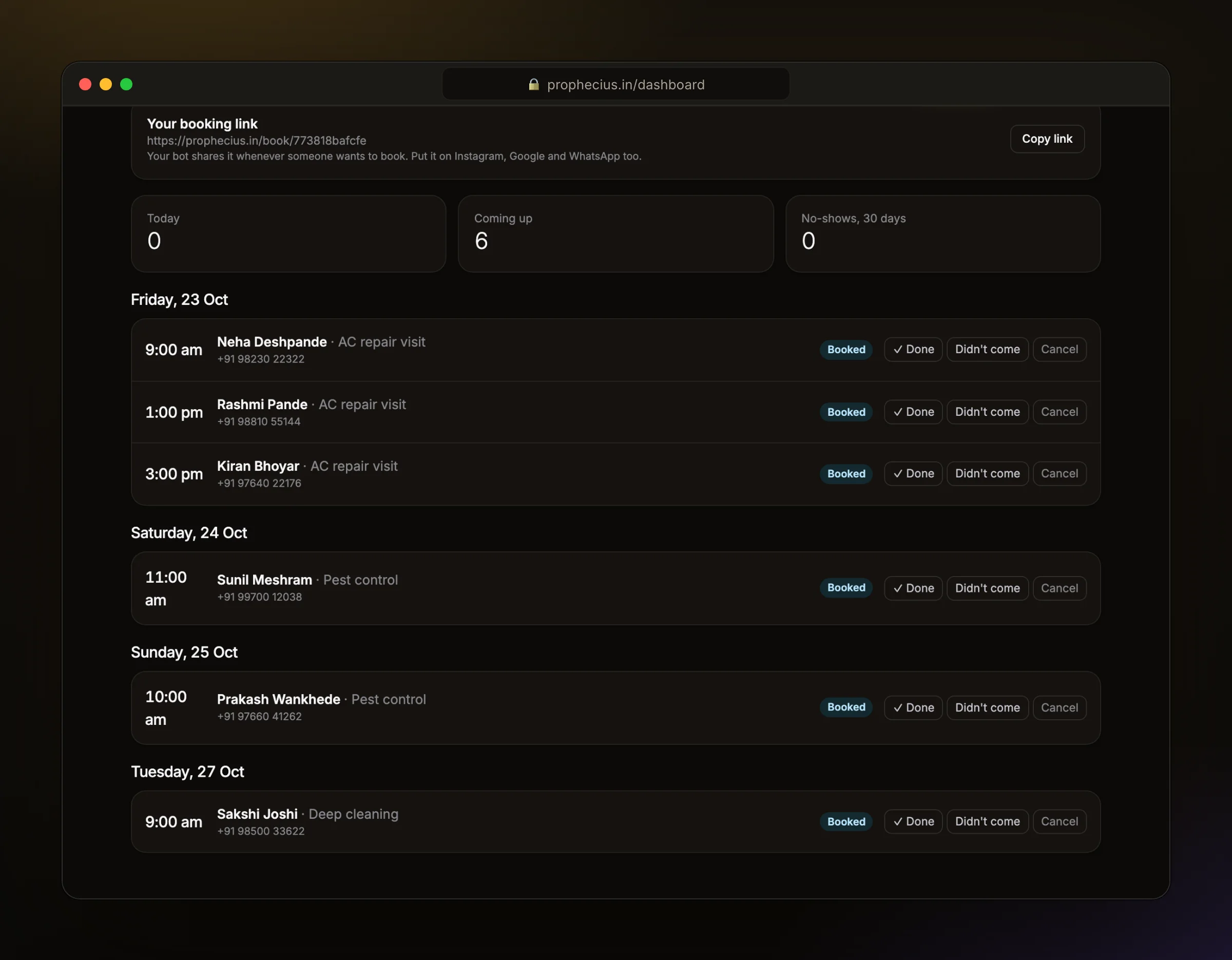Mark Sakshi Joshi's deep cleaning as Done

click(913, 821)
